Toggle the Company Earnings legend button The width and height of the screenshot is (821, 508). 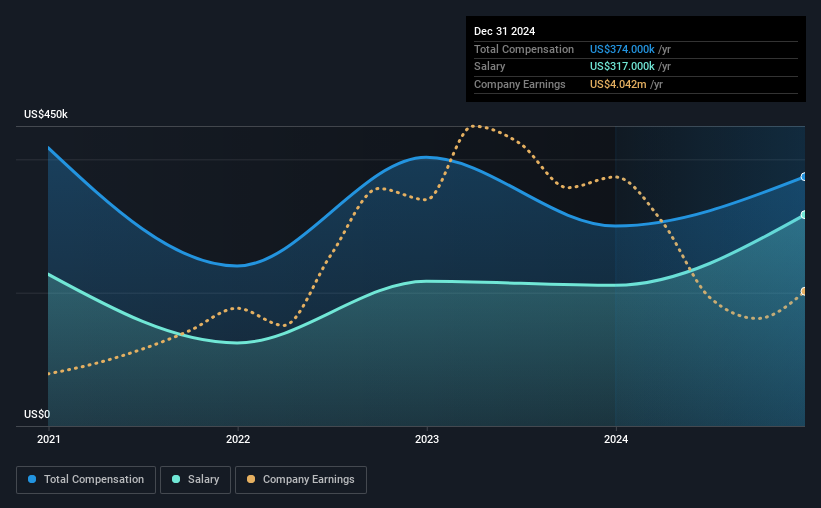click(301, 480)
